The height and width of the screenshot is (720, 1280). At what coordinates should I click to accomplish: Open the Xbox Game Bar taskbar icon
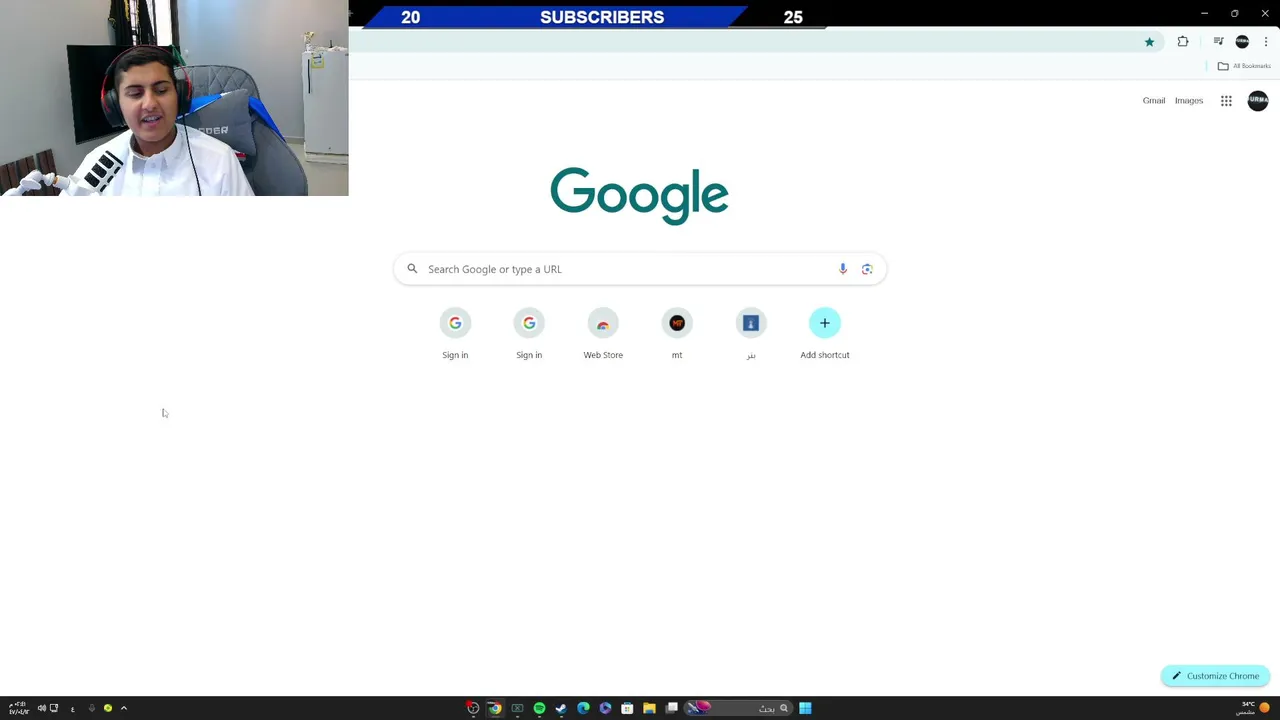(517, 708)
